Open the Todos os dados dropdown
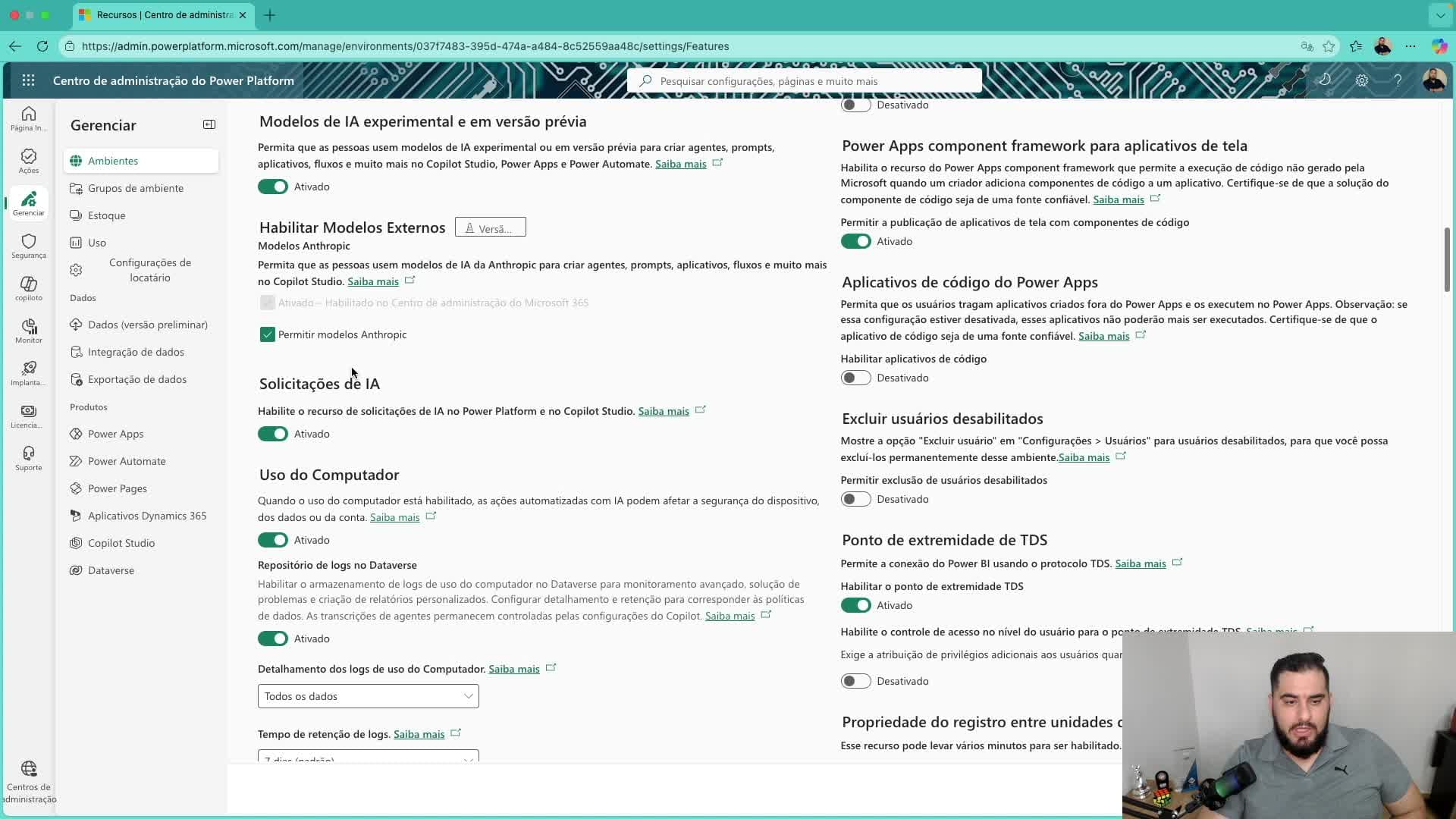Viewport: 1456px width, 819px height. pyautogui.click(x=368, y=695)
